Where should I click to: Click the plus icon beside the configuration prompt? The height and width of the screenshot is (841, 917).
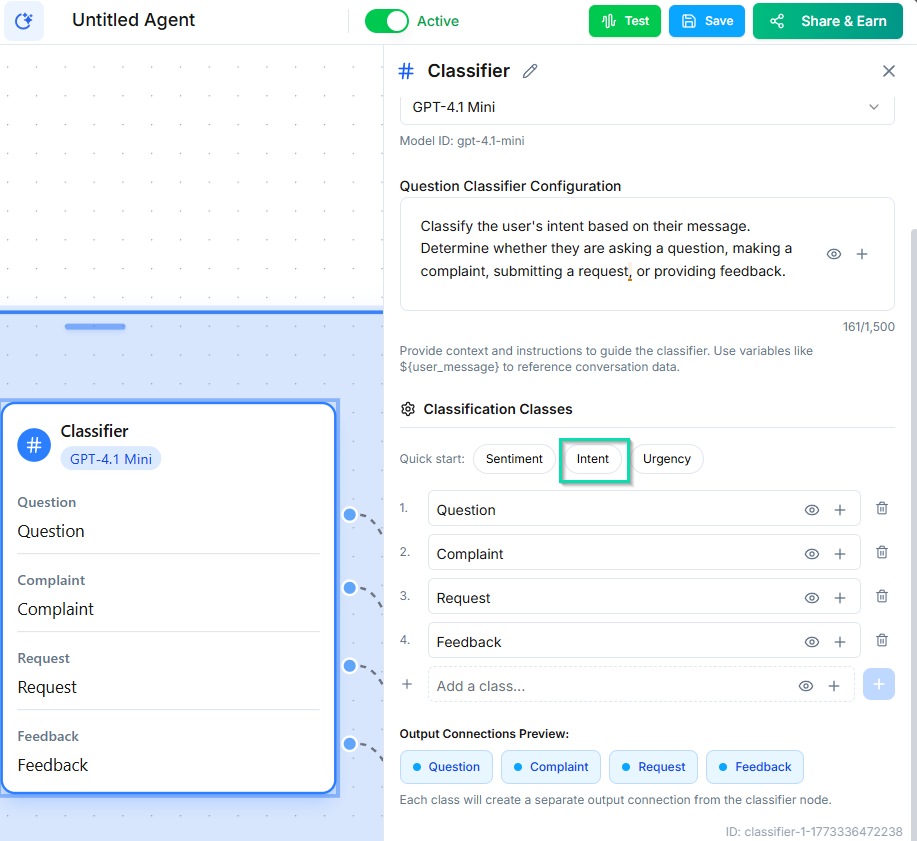[x=862, y=254]
